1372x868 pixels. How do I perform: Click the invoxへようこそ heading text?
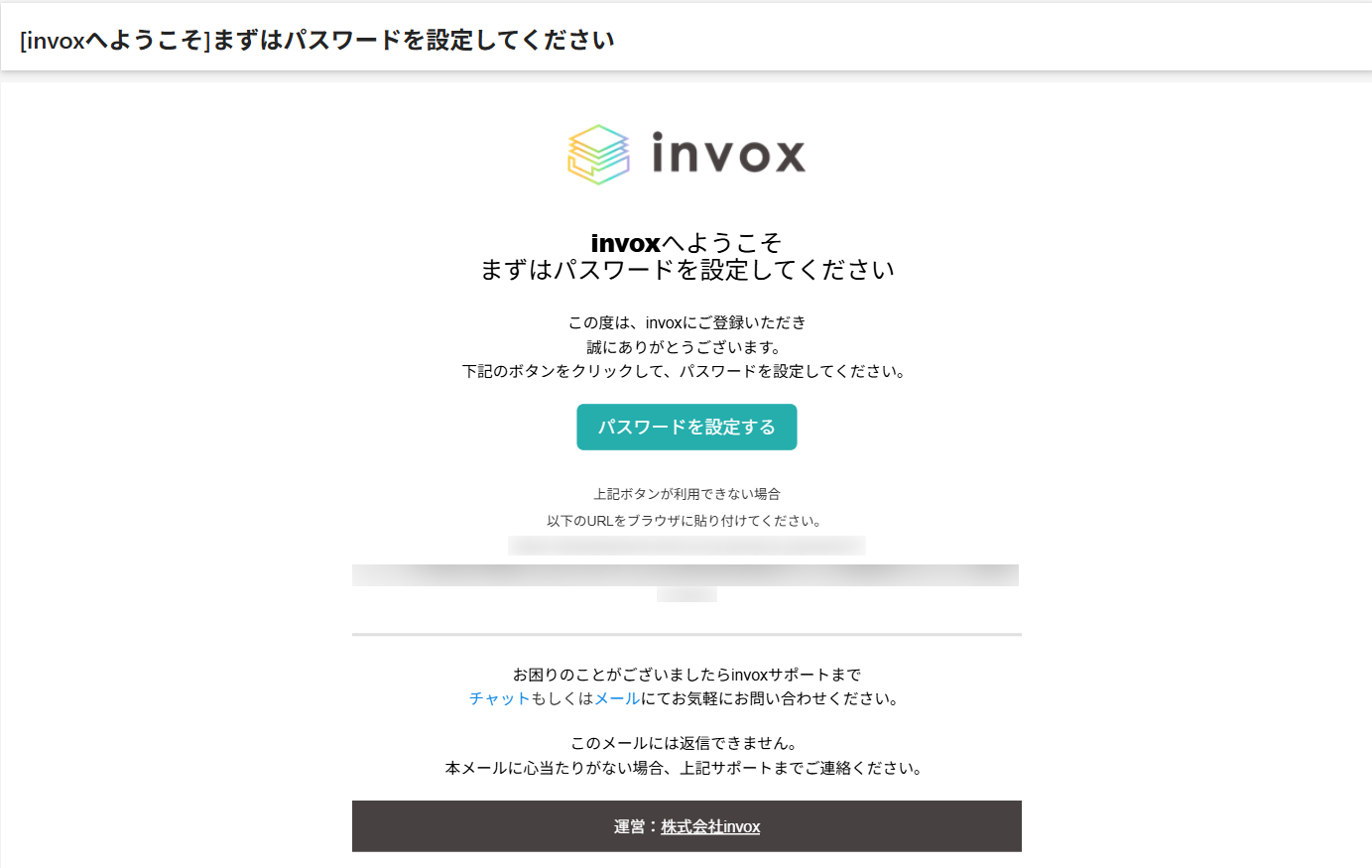[686, 243]
